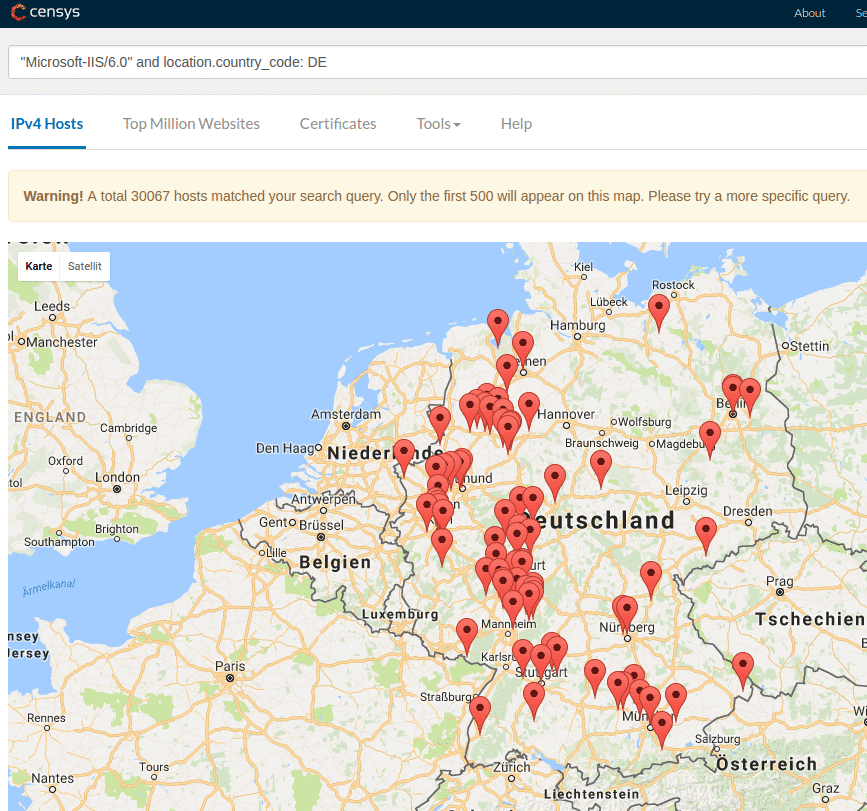Viewport: 867px width, 811px height.
Task: Select the map pin just below Rostock
Action: [659, 312]
